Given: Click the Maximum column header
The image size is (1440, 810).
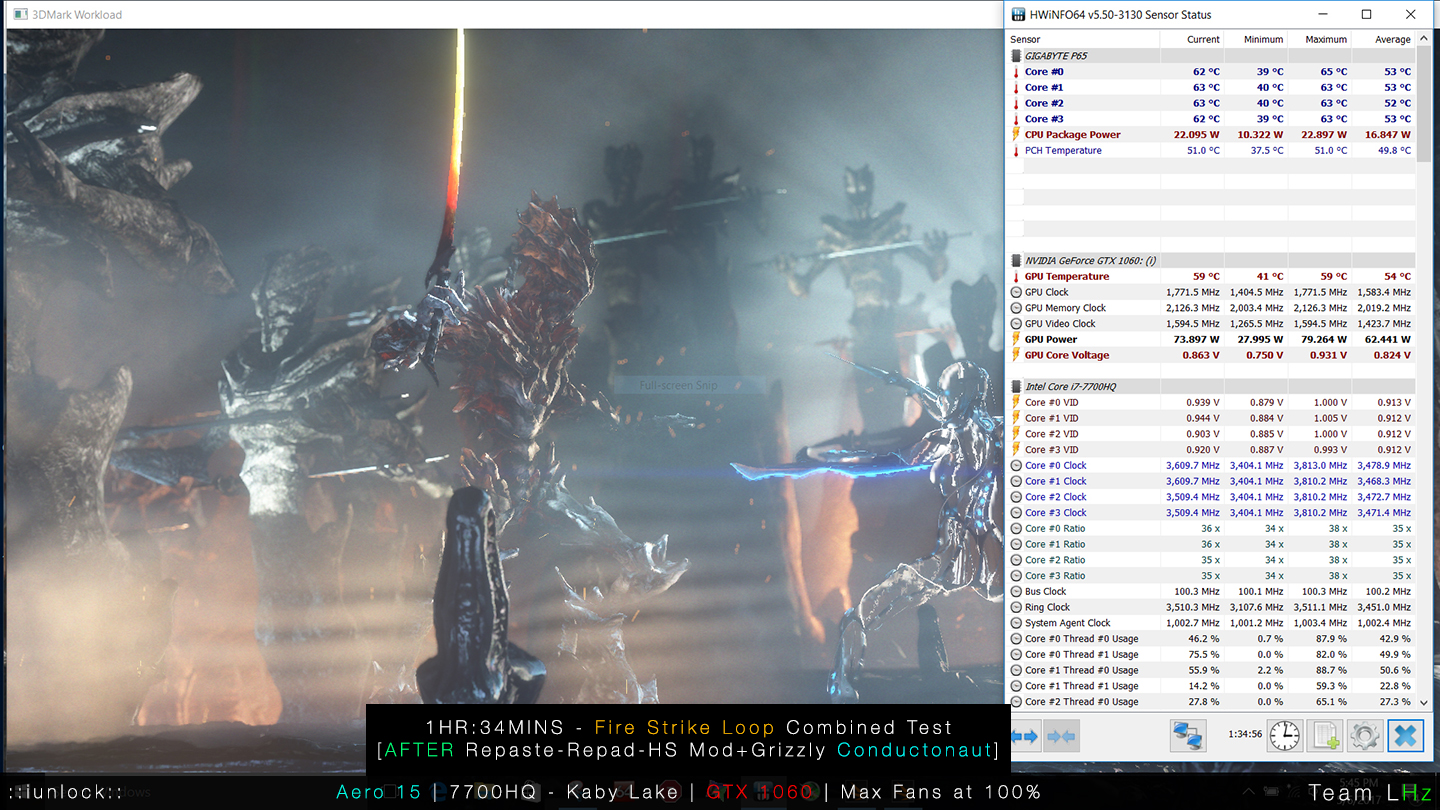Looking at the screenshot, I should click(x=1319, y=40).
